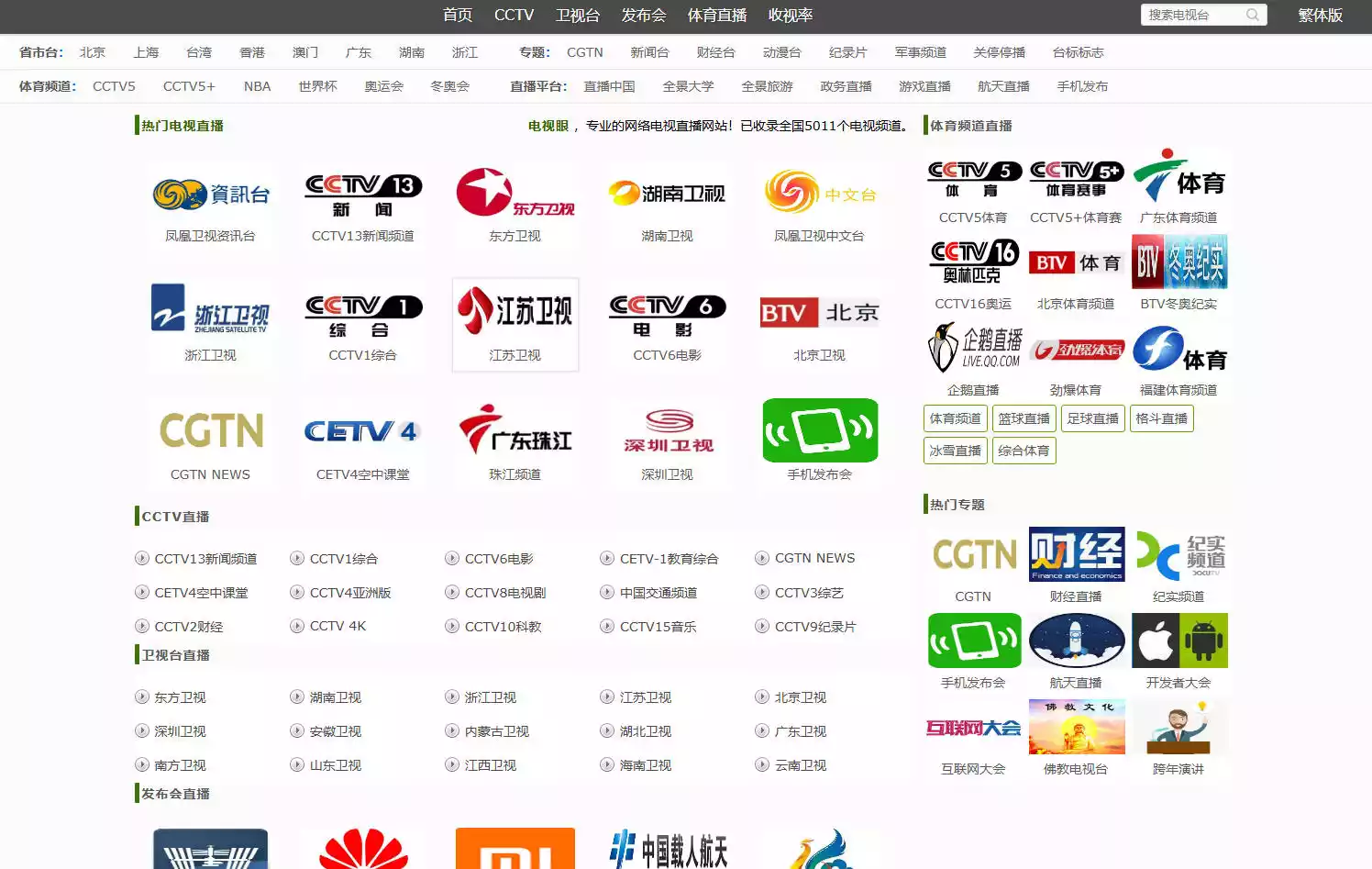Switch to 繁体版 traditional Chinese

[1321, 16]
